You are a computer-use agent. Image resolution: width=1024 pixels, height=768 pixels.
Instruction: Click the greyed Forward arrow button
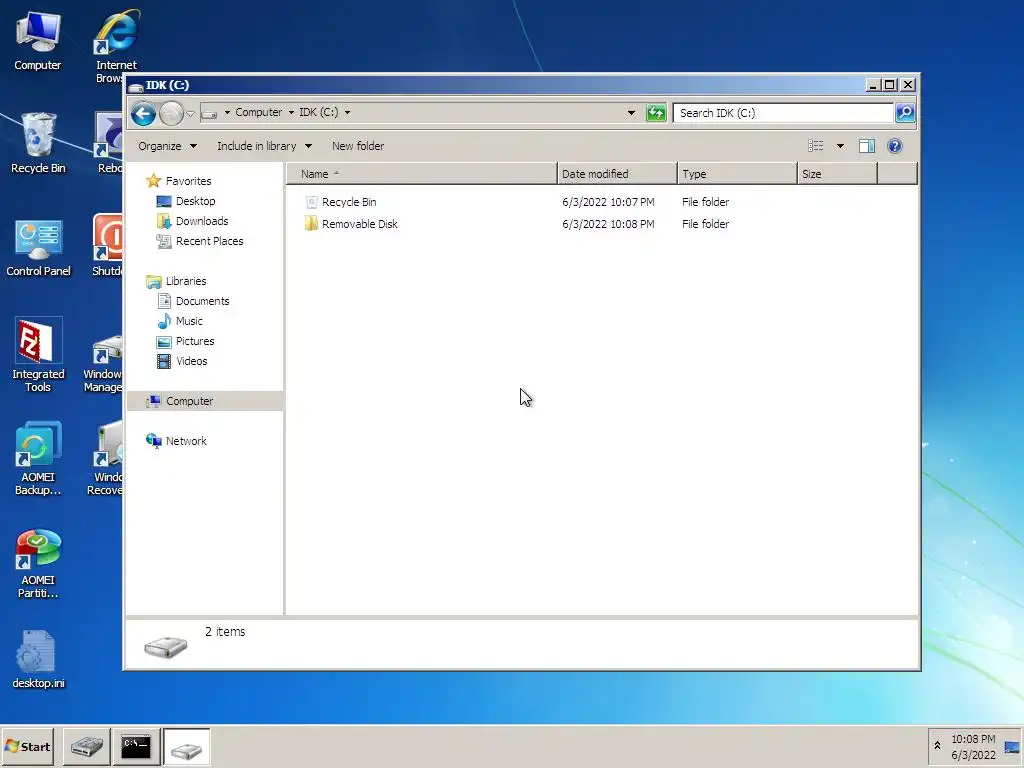click(171, 114)
